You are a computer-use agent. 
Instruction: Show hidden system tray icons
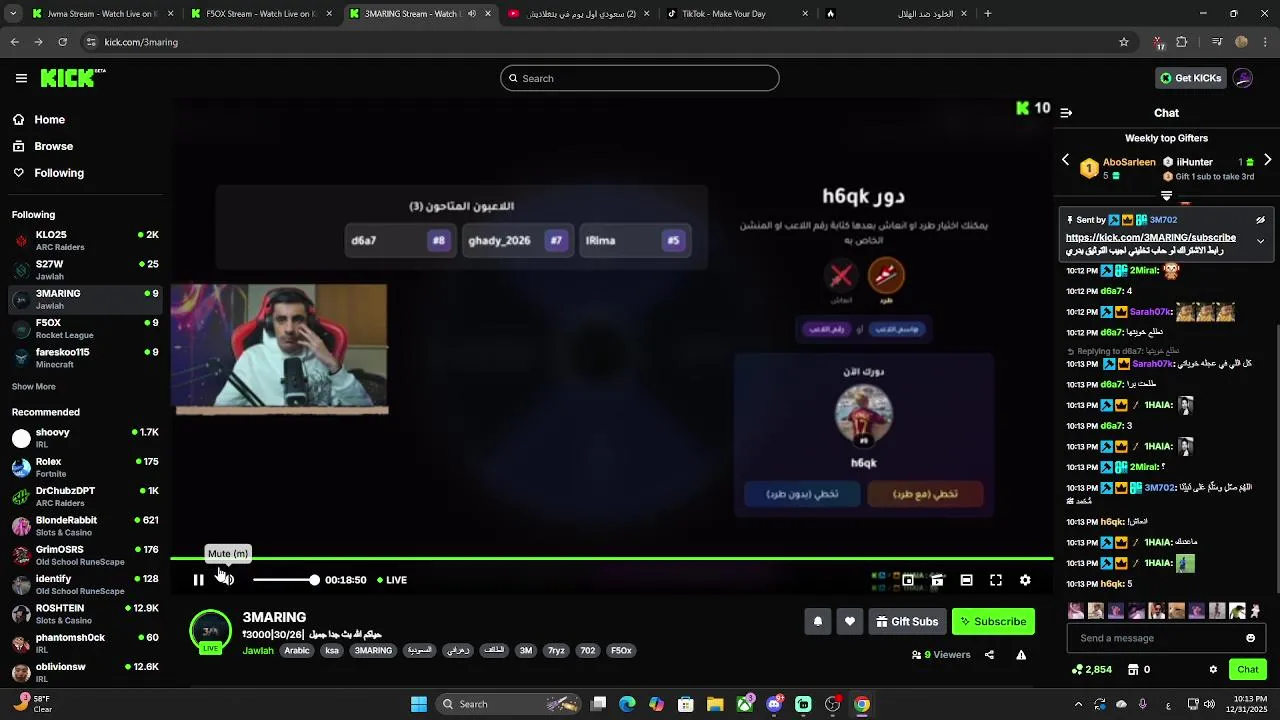[x=1078, y=704]
